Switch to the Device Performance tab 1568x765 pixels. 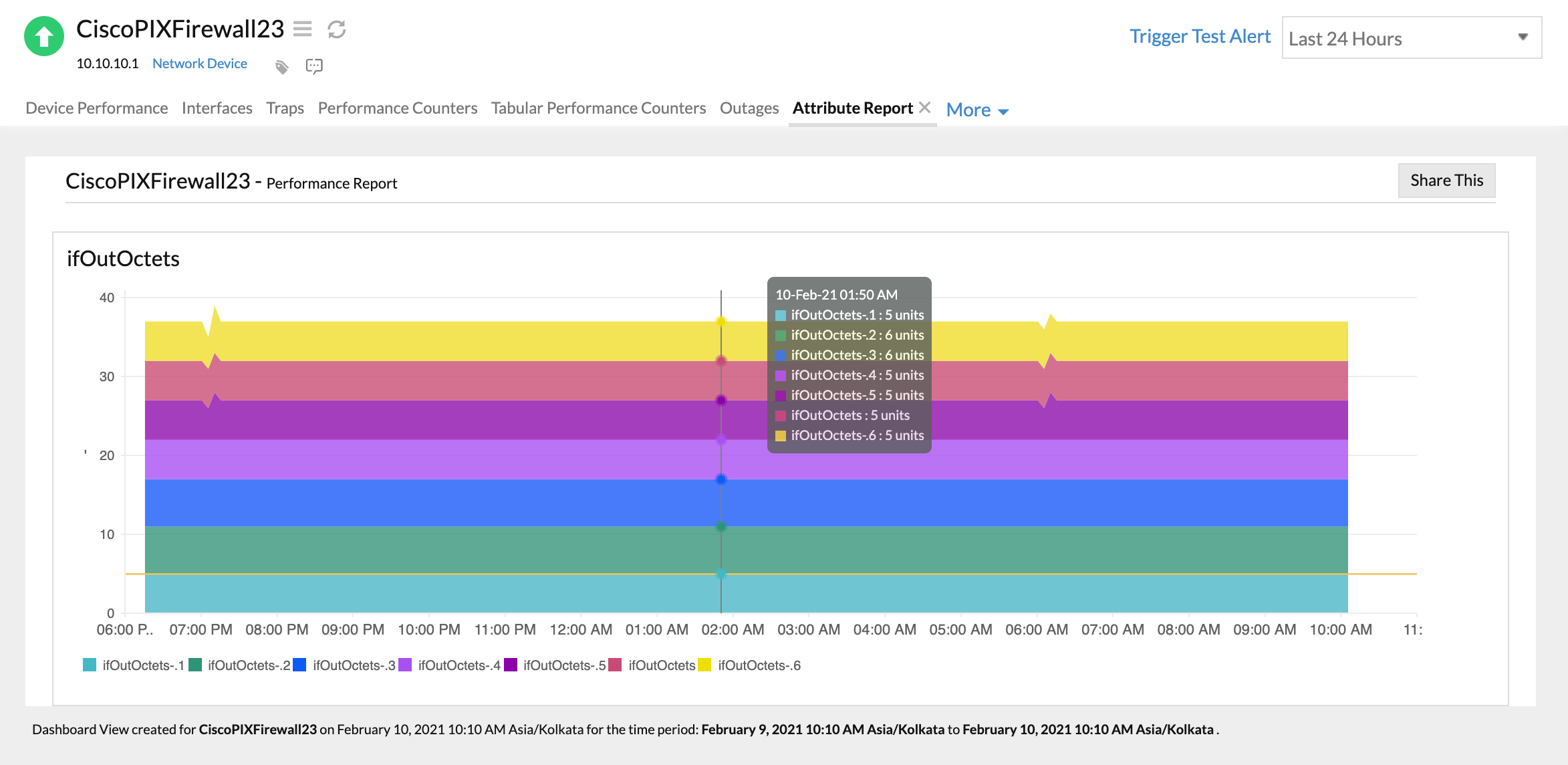coord(96,108)
